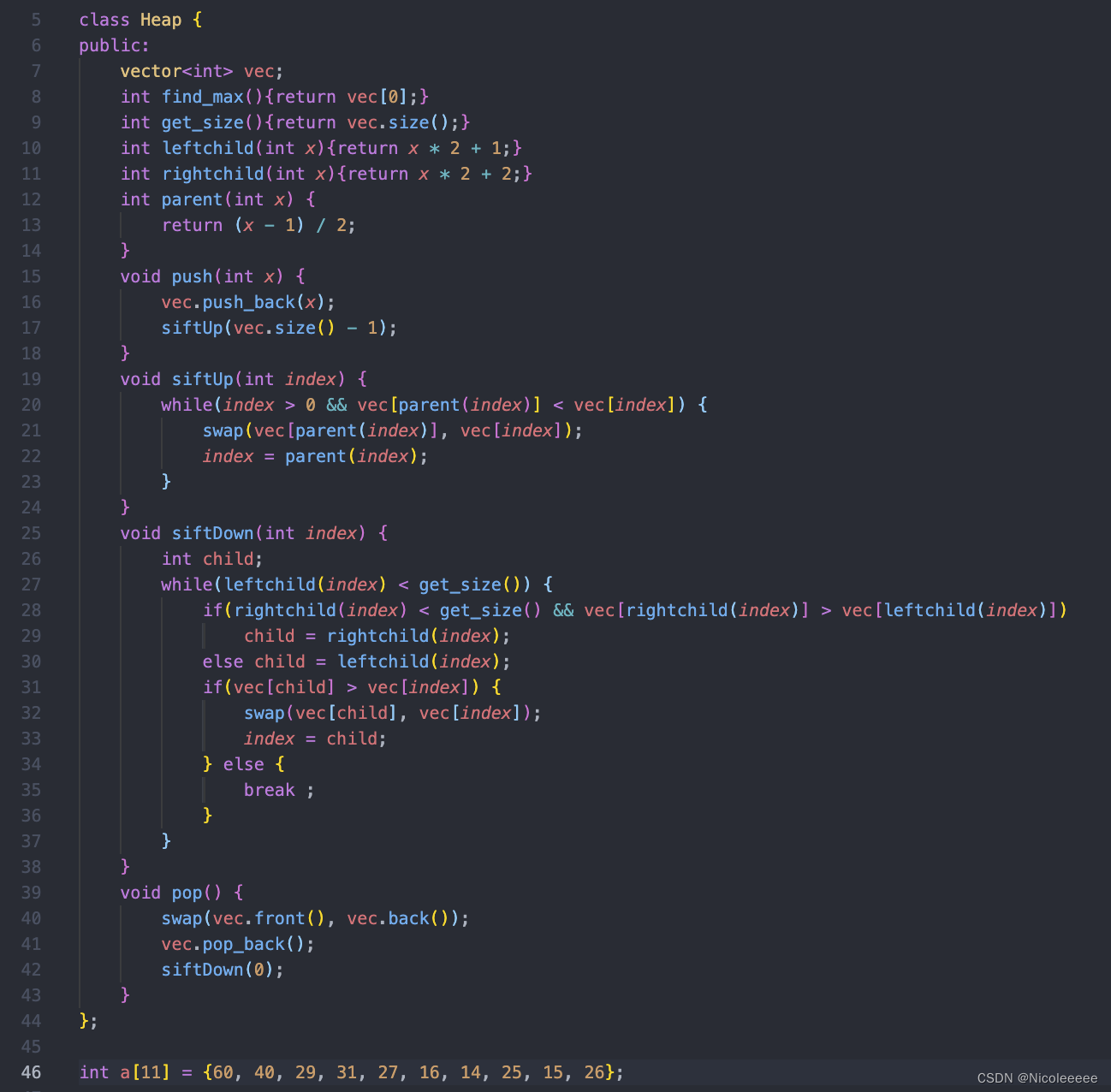Click the "else" keyword on line 34
This screenshot has height=1092, width=1111.
click(244, 764)
